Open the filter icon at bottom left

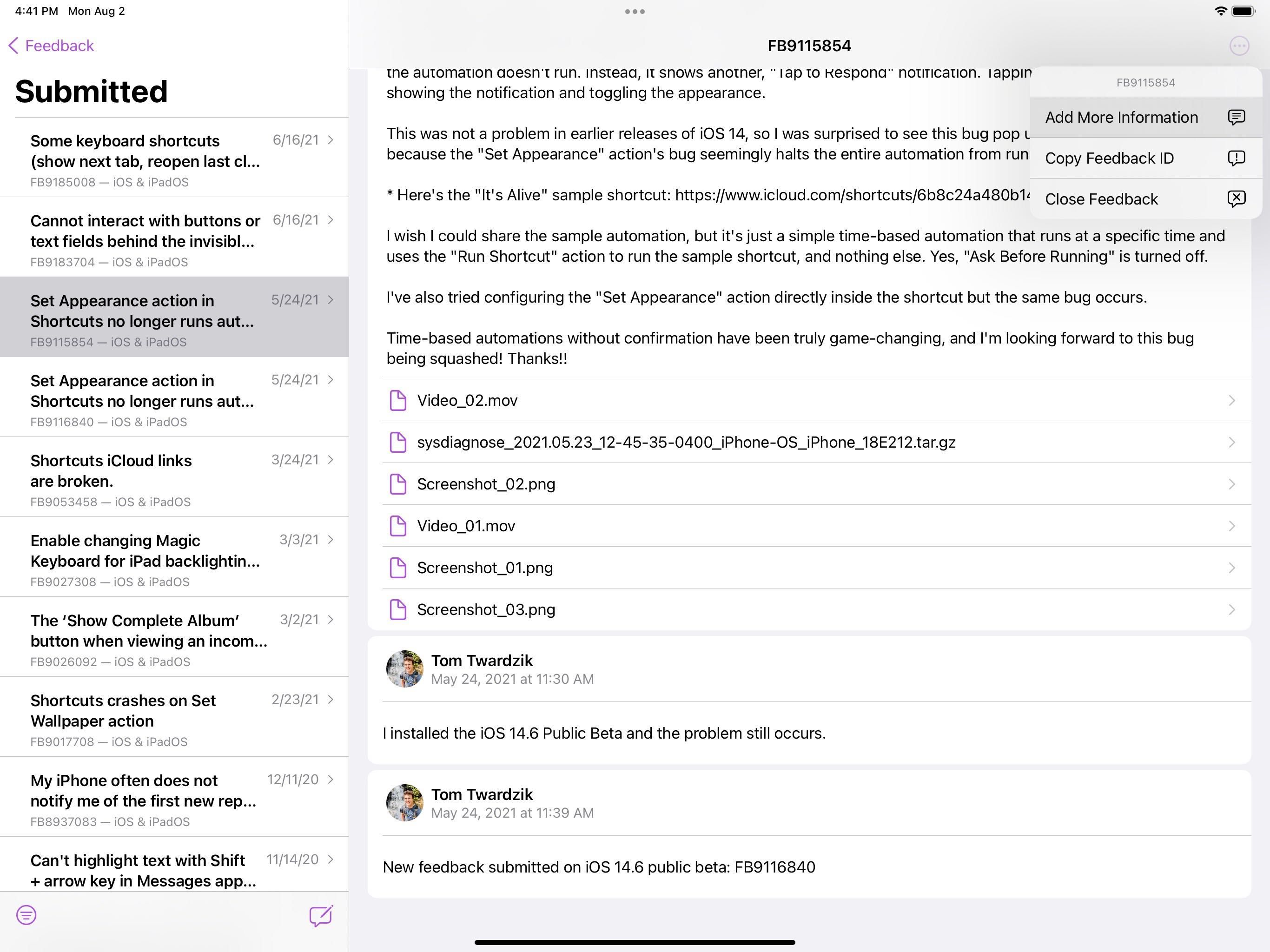[x=26, y=915]
